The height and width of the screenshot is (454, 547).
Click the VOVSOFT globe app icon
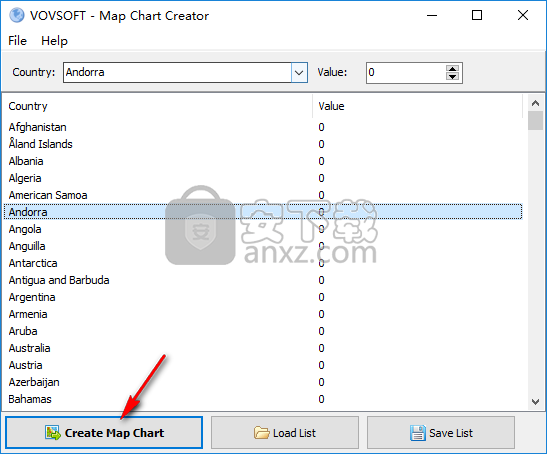(x=17, y=15)
